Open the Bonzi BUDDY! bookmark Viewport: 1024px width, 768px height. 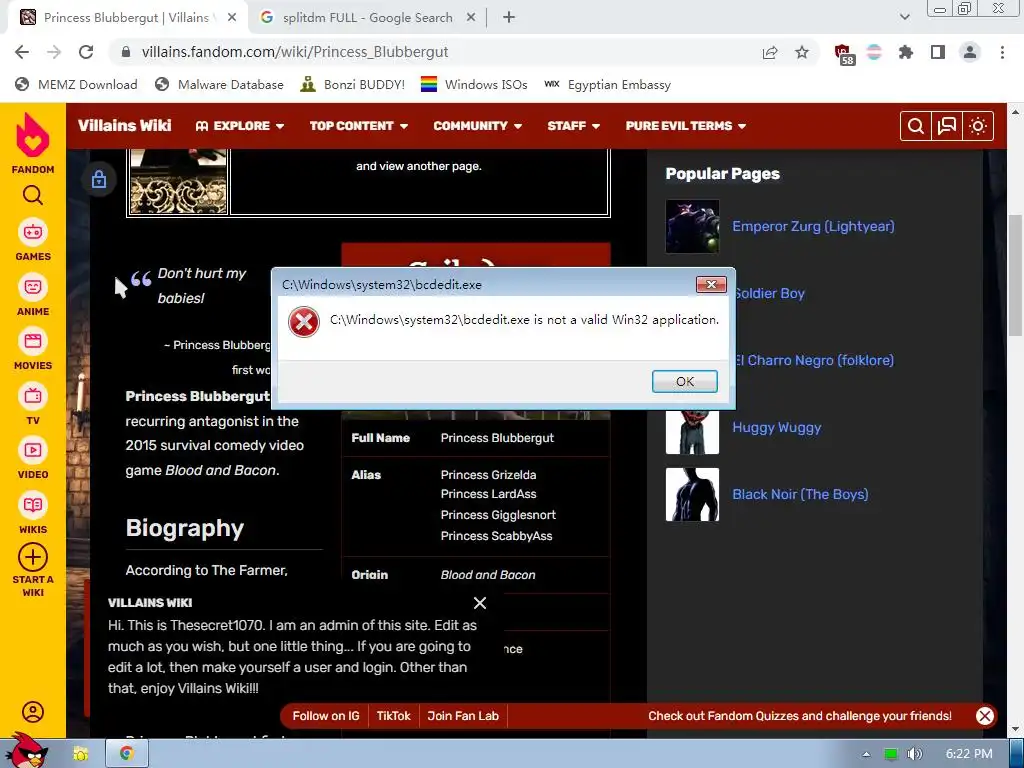click(353, 85)
